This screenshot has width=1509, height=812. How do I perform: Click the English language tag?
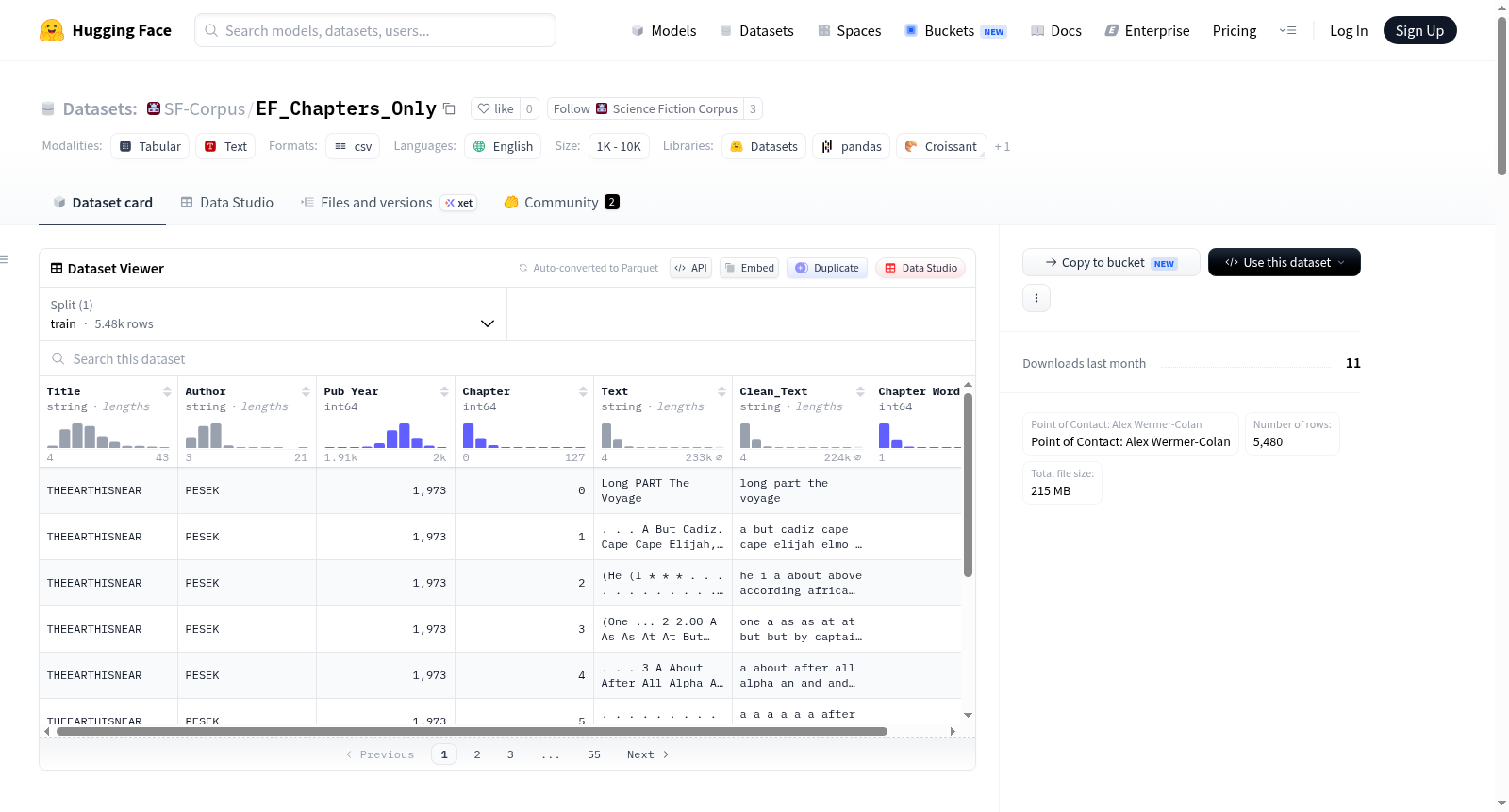click(x=503, y=146)
